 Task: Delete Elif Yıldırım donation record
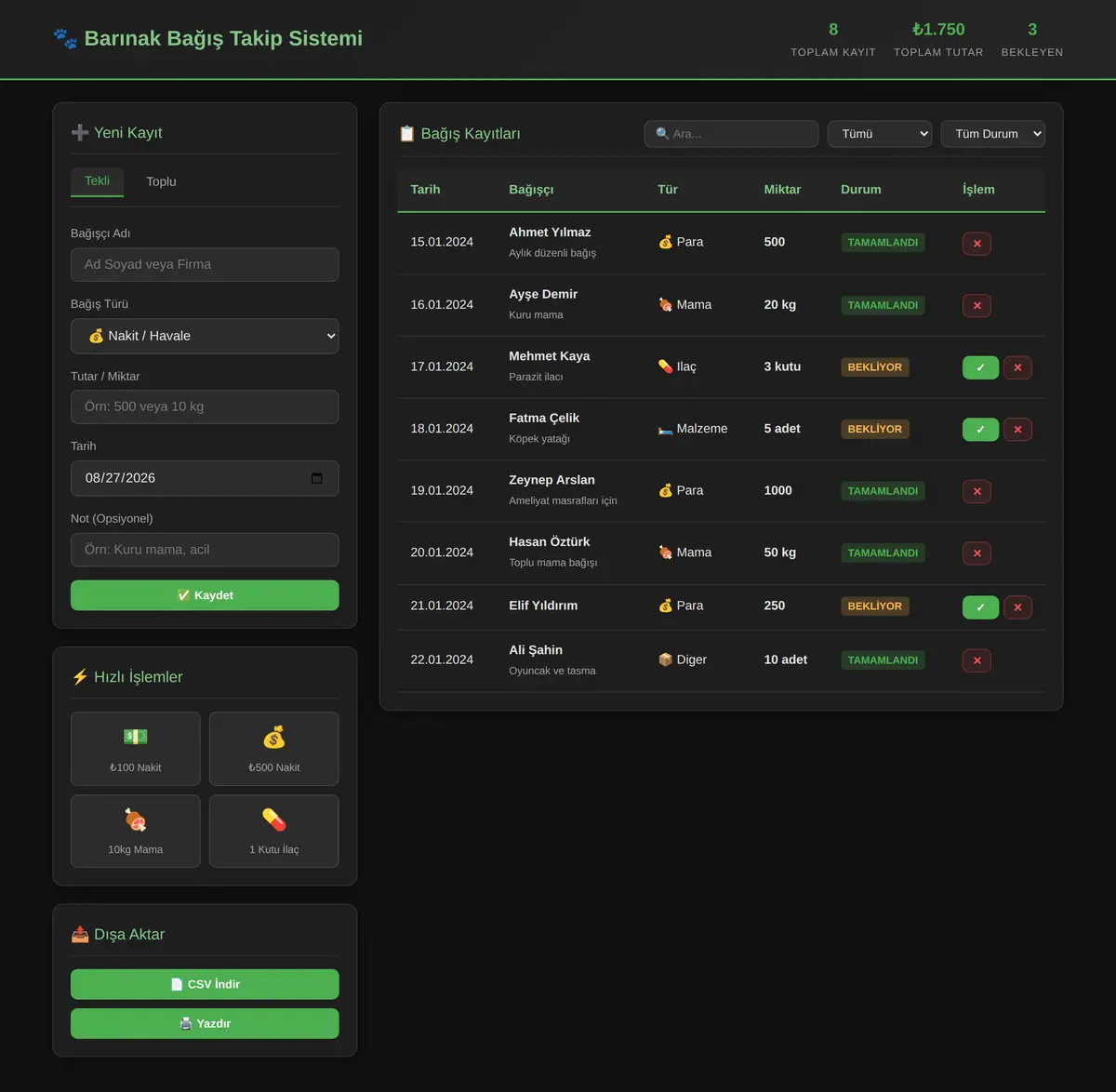click(x=1017, y=607)
